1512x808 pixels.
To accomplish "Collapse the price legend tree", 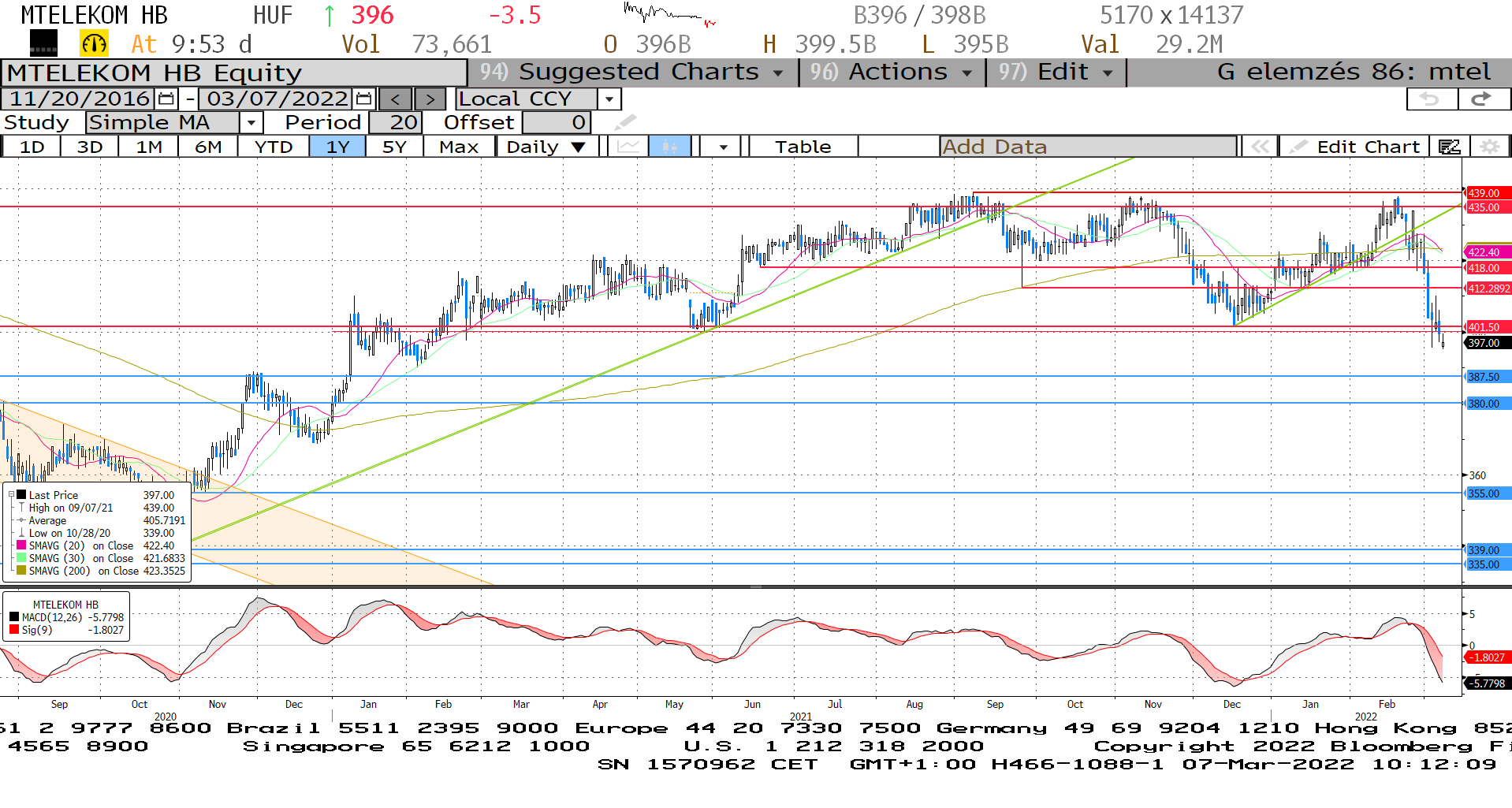I will coord(11,495).
